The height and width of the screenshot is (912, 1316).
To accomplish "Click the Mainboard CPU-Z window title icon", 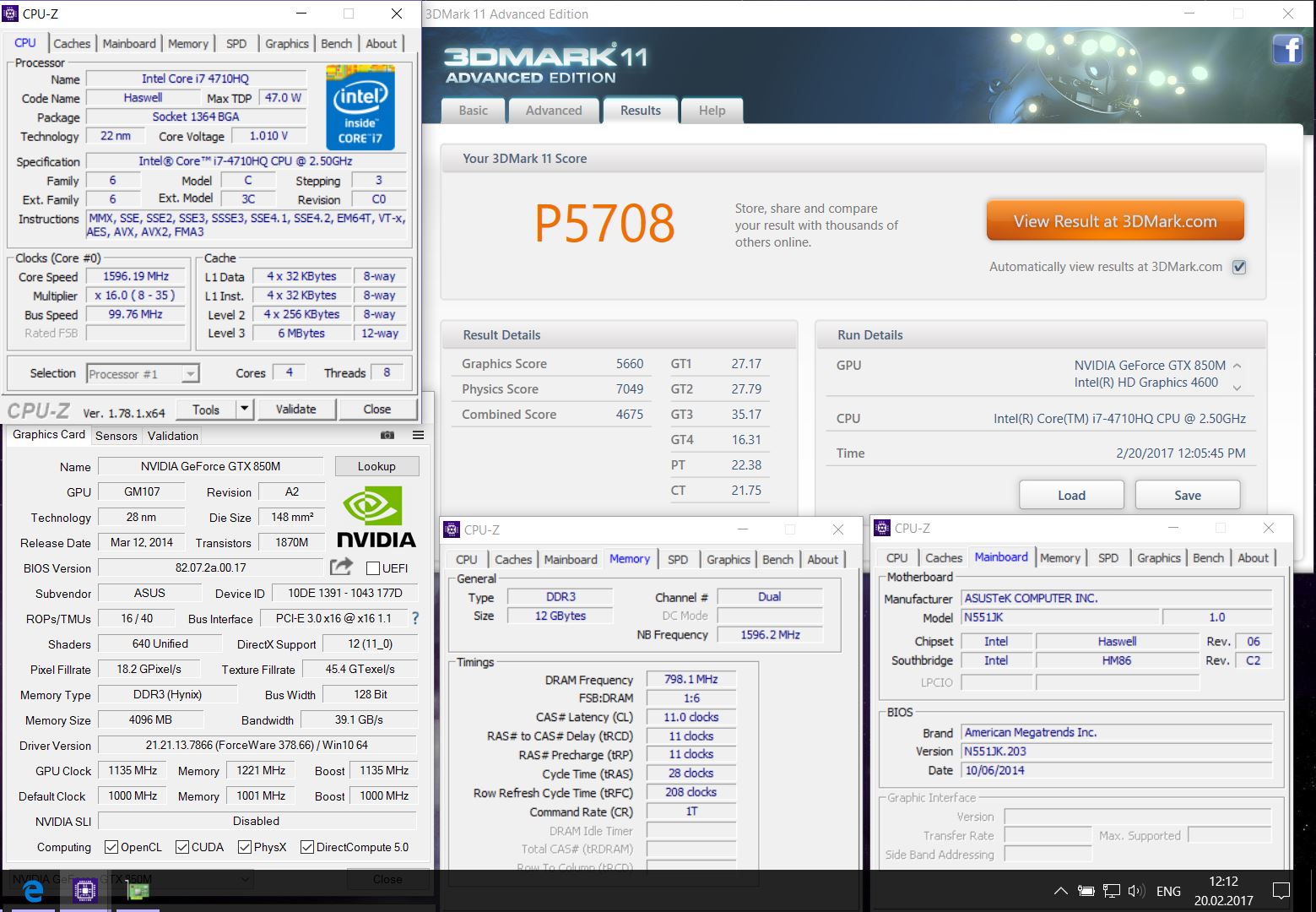I will [x=882, y=528].
